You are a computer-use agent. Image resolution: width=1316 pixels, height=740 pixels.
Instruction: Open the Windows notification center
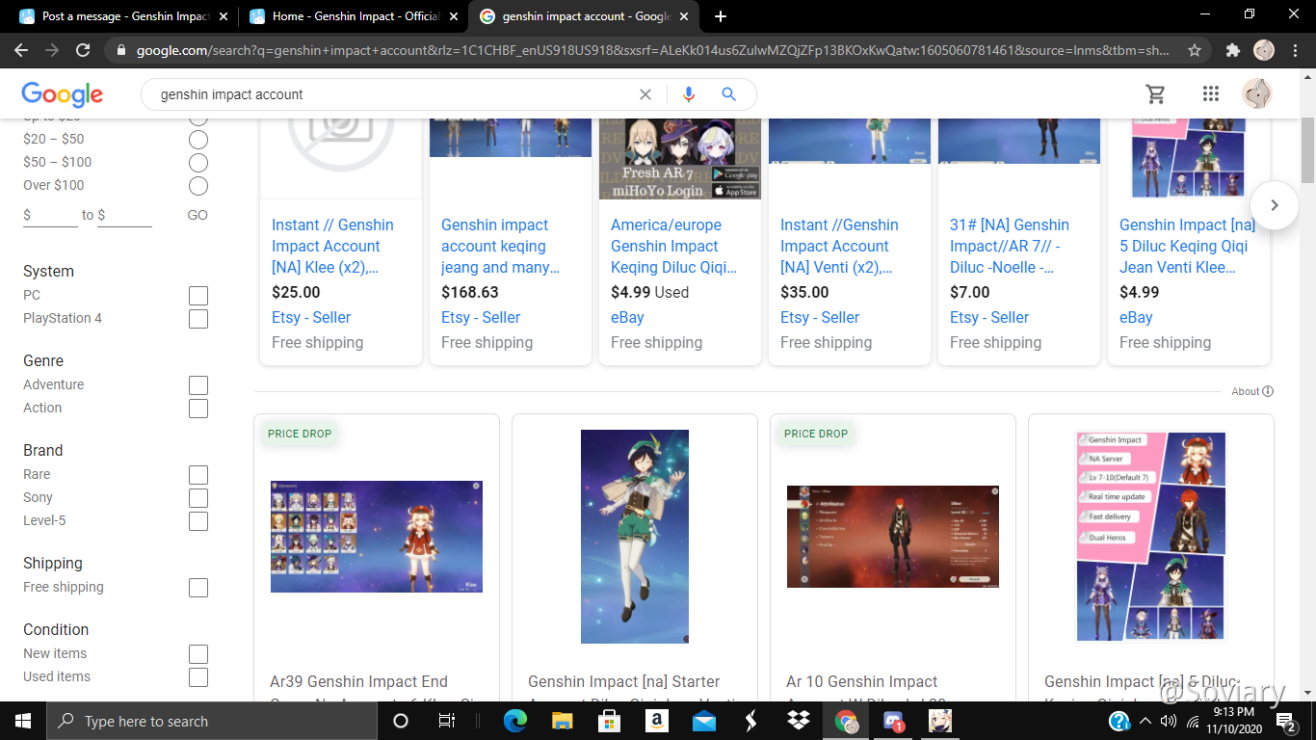point(1287,721)
